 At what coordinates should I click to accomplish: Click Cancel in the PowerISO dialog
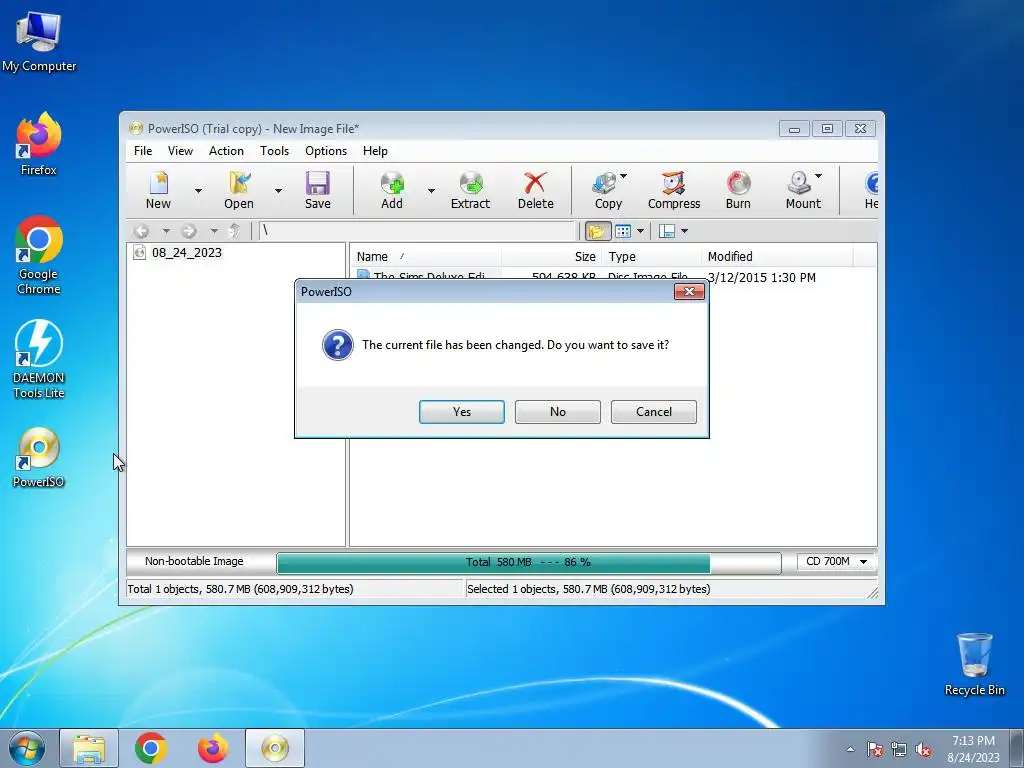tap(654, 412)
